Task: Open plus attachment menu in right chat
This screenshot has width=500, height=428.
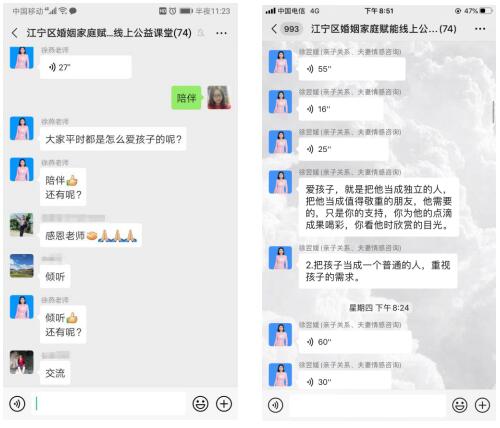Action: 482,405
